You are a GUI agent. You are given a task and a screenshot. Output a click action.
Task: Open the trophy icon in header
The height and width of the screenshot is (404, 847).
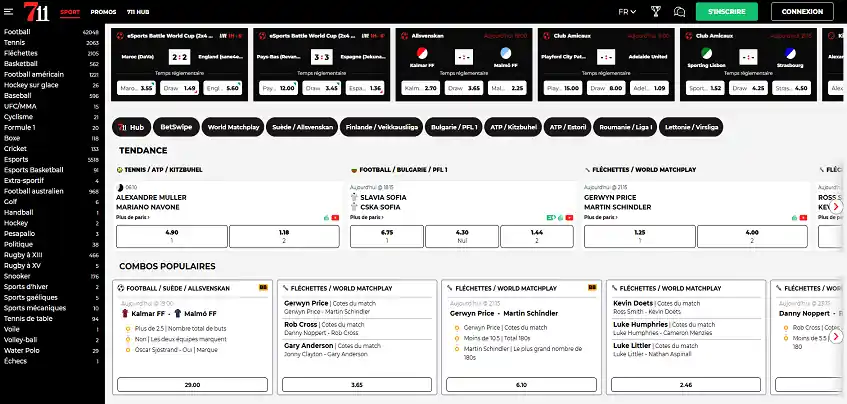(656, 11)
